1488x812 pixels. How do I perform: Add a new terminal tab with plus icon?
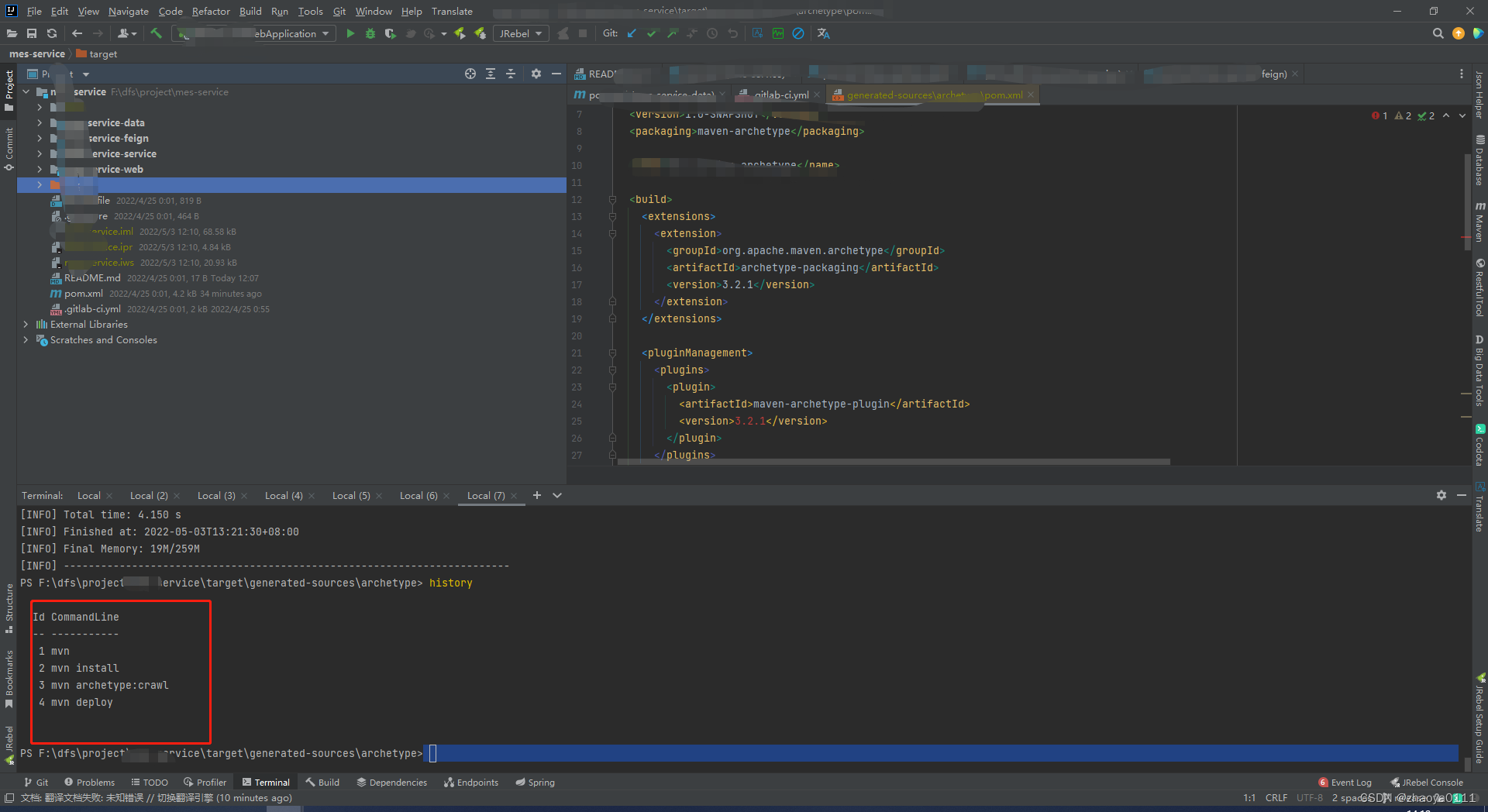(537, 495)
